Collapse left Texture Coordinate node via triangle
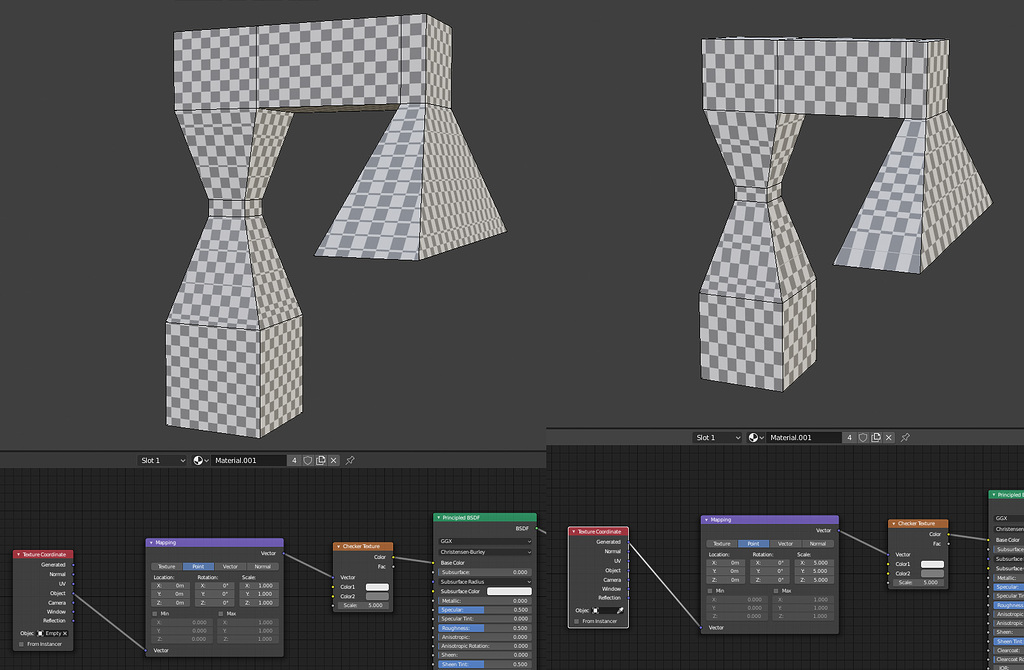The image size is (1024, 670). pyautogui.click(x=18, y=554)
